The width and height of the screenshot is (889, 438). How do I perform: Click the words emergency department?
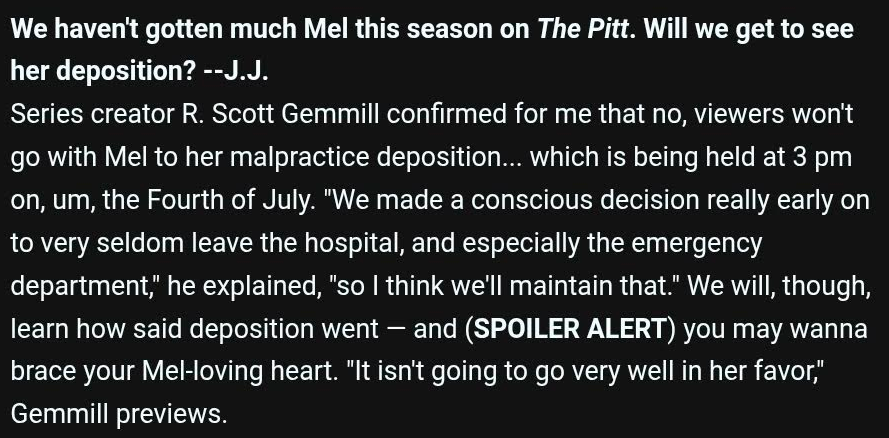point(386,265)
